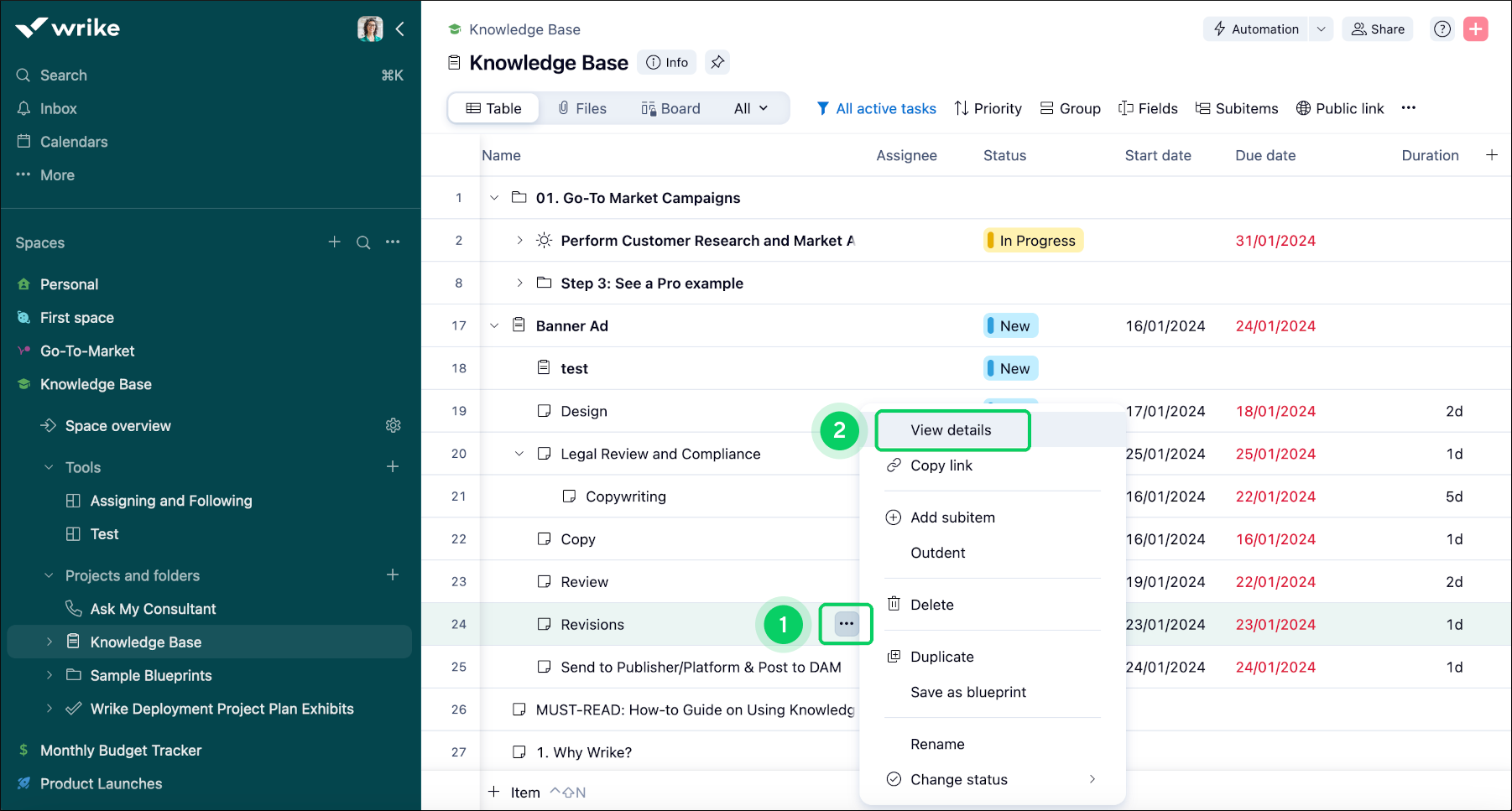This screenshot has height=811, width=1512.
Task: Pin the Knowledge Base page
Action: click(717, 61)
